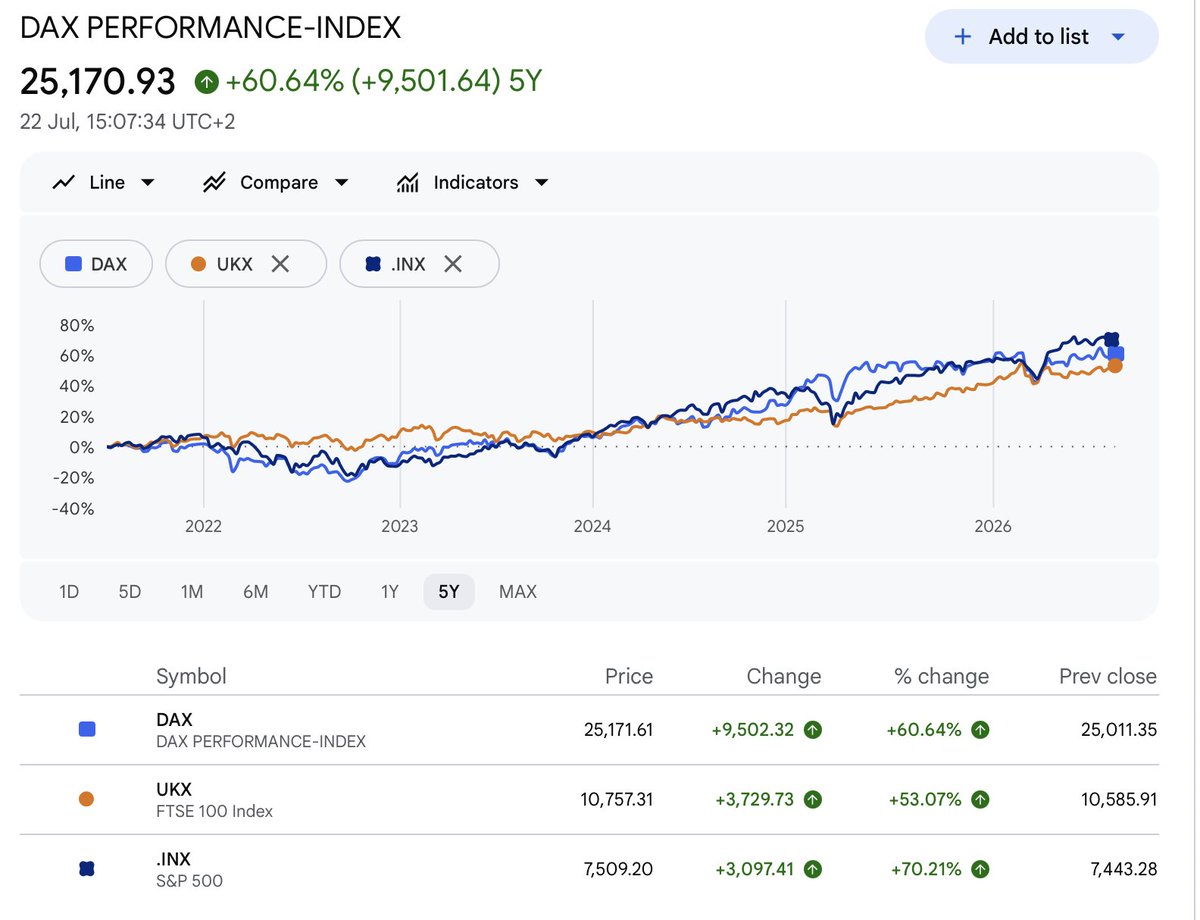This screenshot has height=920, width=1200.
Task: Open DAX PERFORMANCE-INDEX row in the table
Action: [x=589, y=730]
